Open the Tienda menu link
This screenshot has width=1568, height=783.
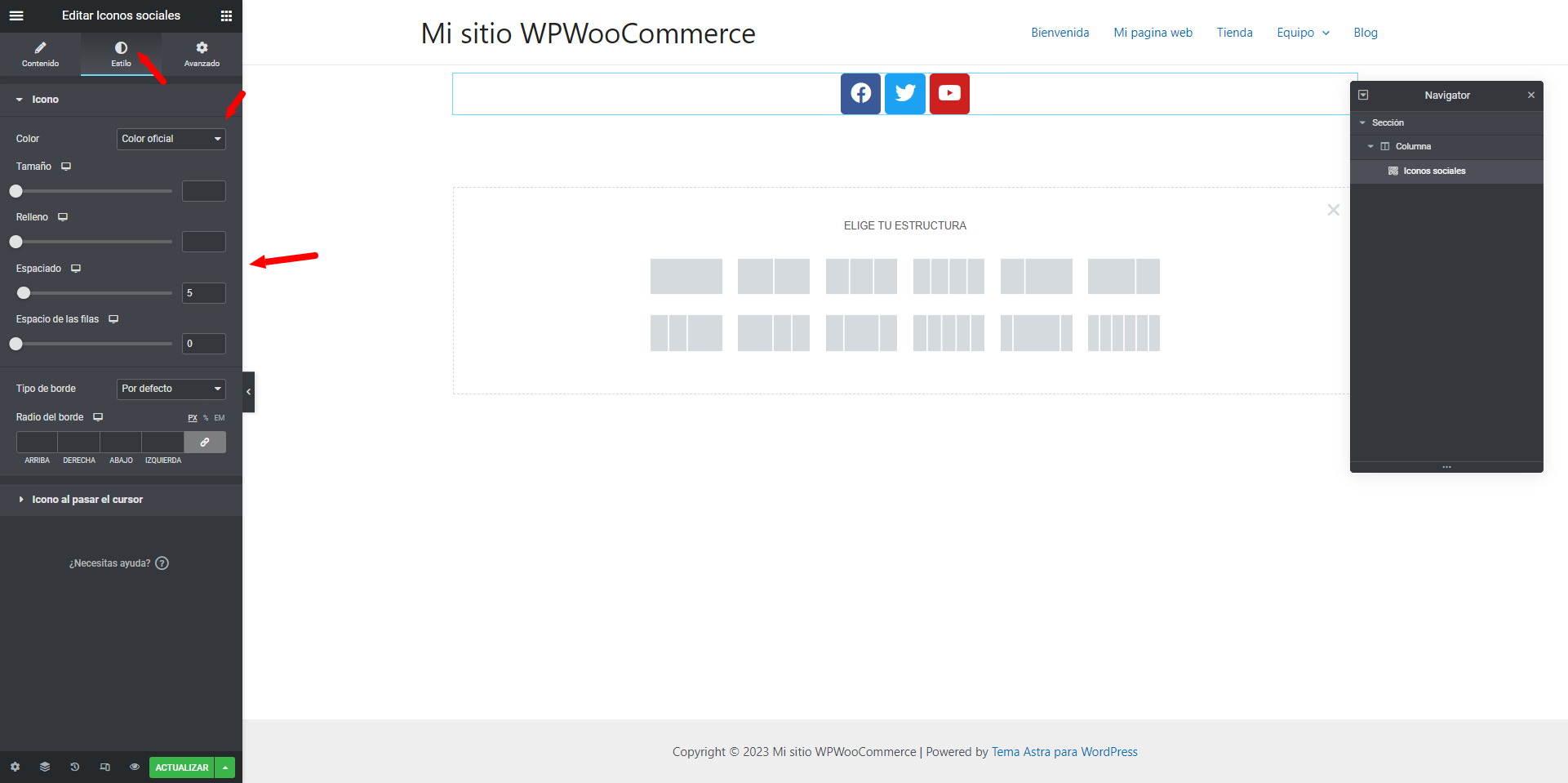[1234, 33]
